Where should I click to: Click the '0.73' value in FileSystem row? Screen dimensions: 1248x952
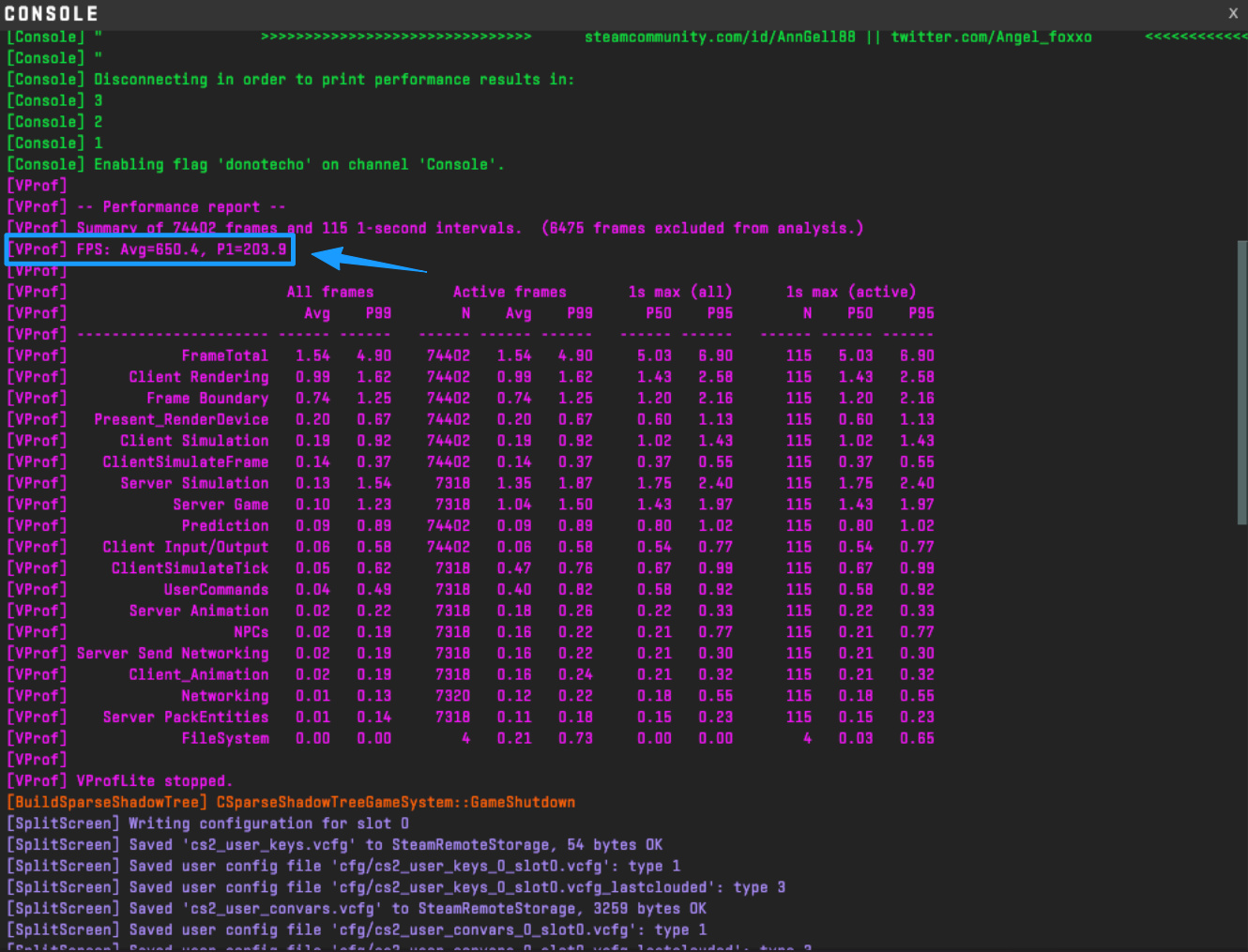[575, 738]
